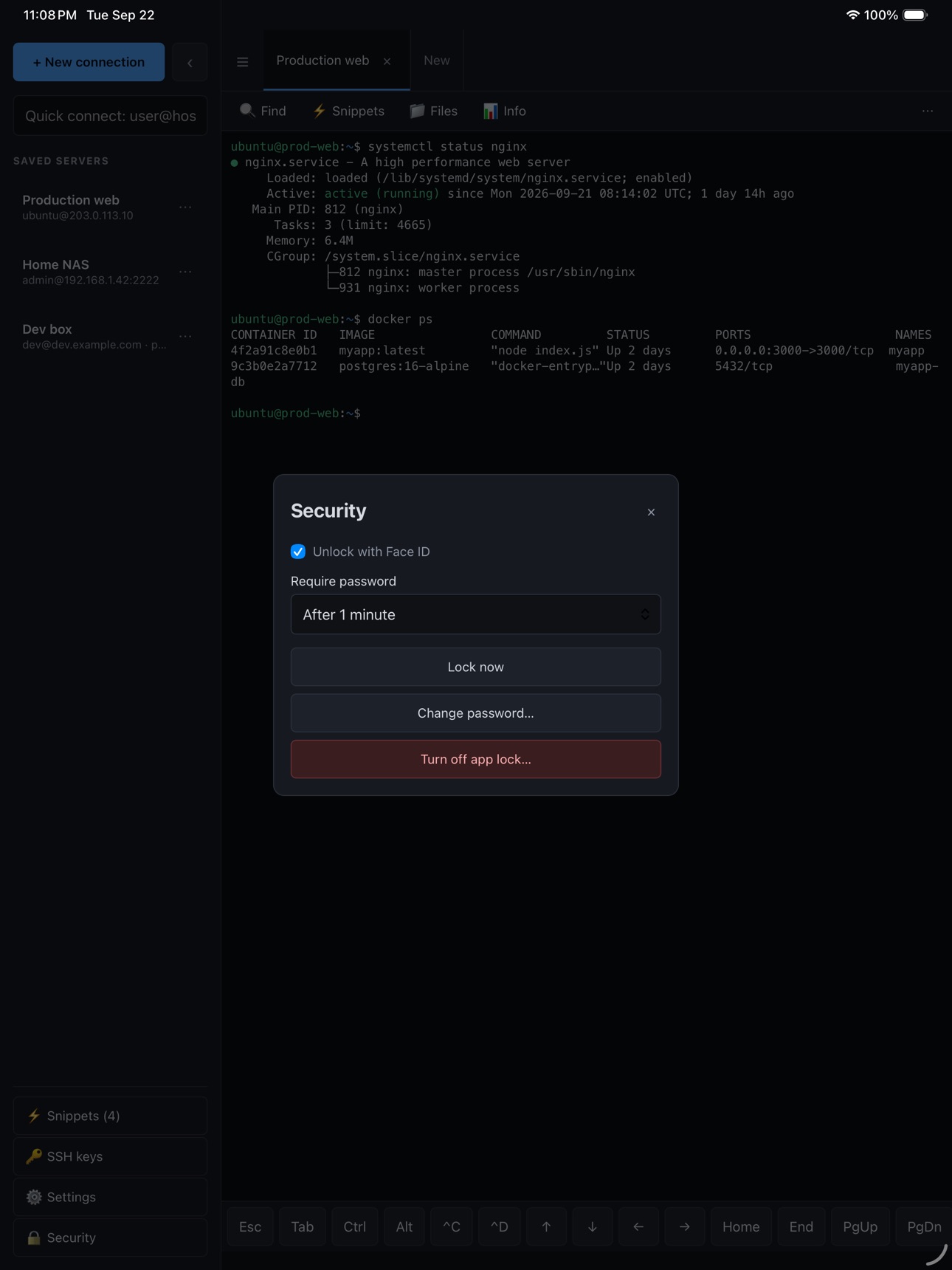Open Find in the terminal toolbar

263,111
